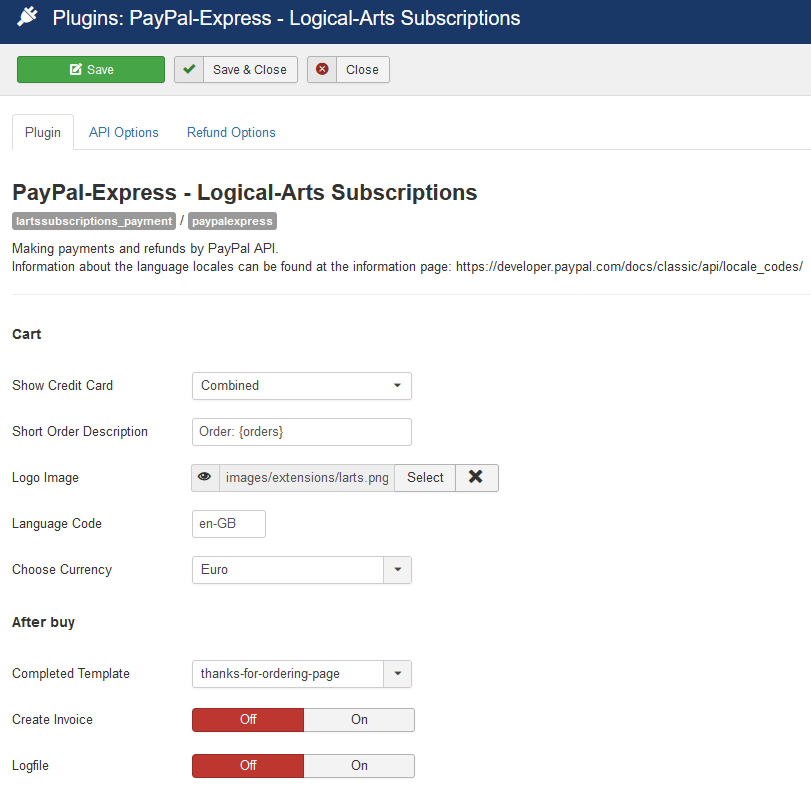Click the plugin plug icon in header
The height and width of the screenshot is (795, 811).
(28, 18)
